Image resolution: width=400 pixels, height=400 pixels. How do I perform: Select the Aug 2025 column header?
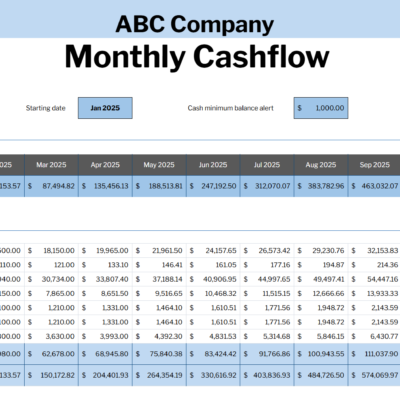(321, 165)
